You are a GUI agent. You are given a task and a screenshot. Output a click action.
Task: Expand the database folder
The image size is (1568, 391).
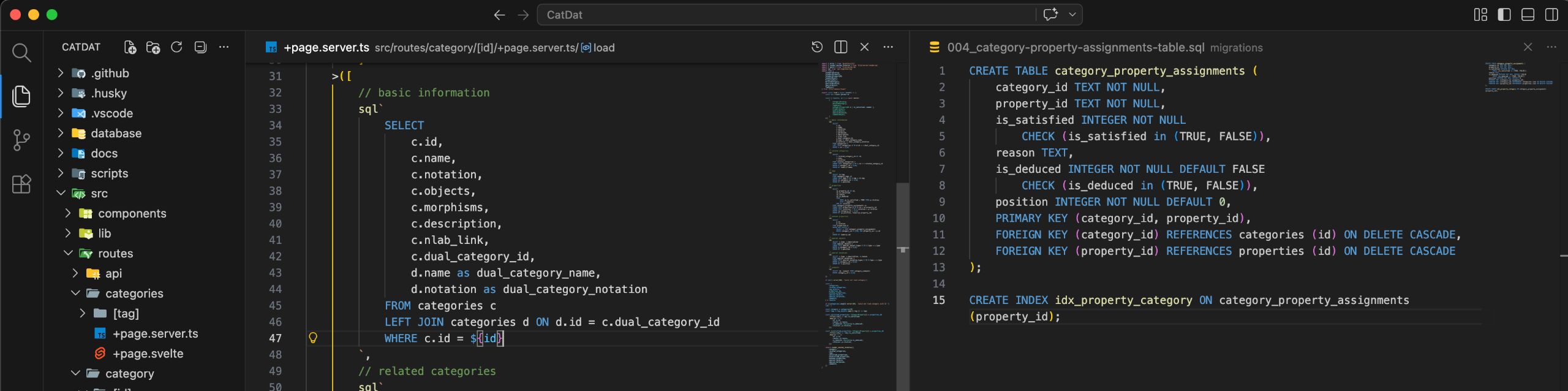116,133
